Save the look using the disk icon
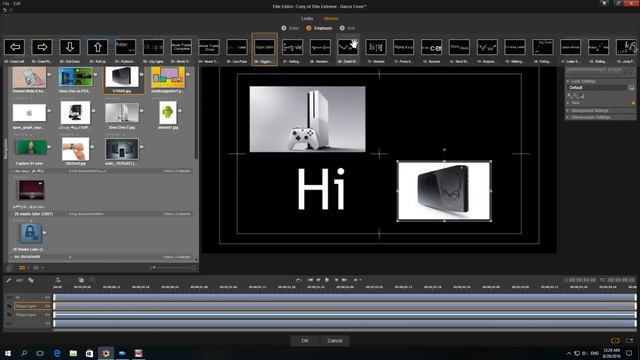The height and width of the screenshot is (360, 640). click(631, 88)
